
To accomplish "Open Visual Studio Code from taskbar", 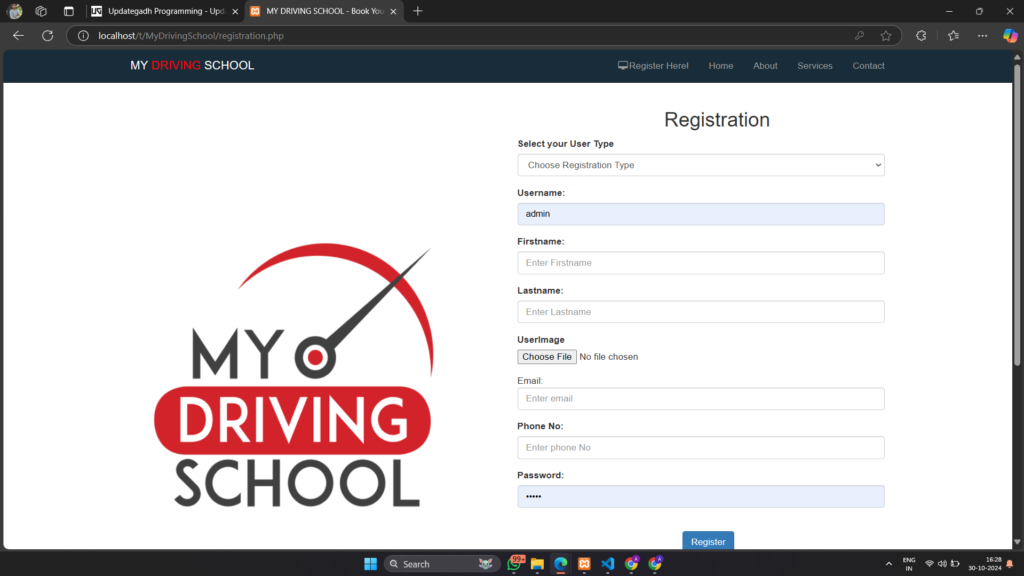I will tap(608, 564).
